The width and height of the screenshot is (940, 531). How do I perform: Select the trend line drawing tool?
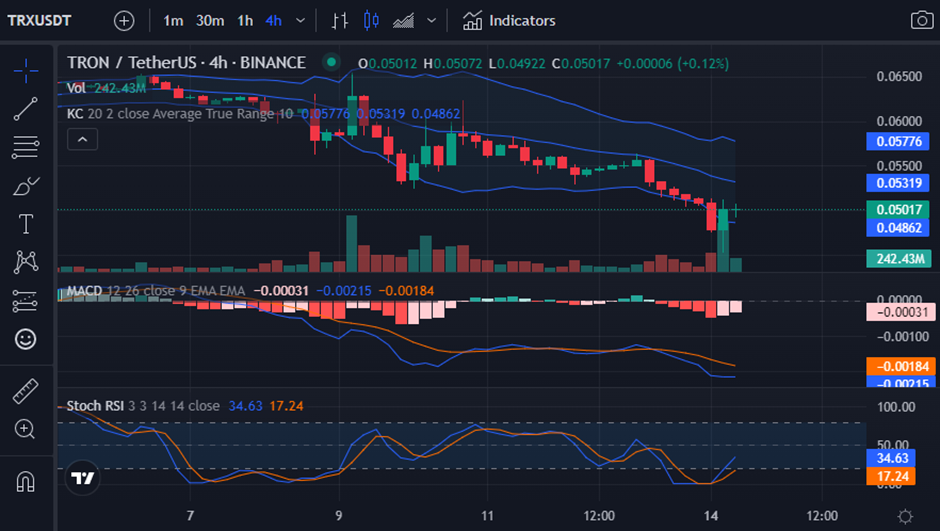(26, 108)
